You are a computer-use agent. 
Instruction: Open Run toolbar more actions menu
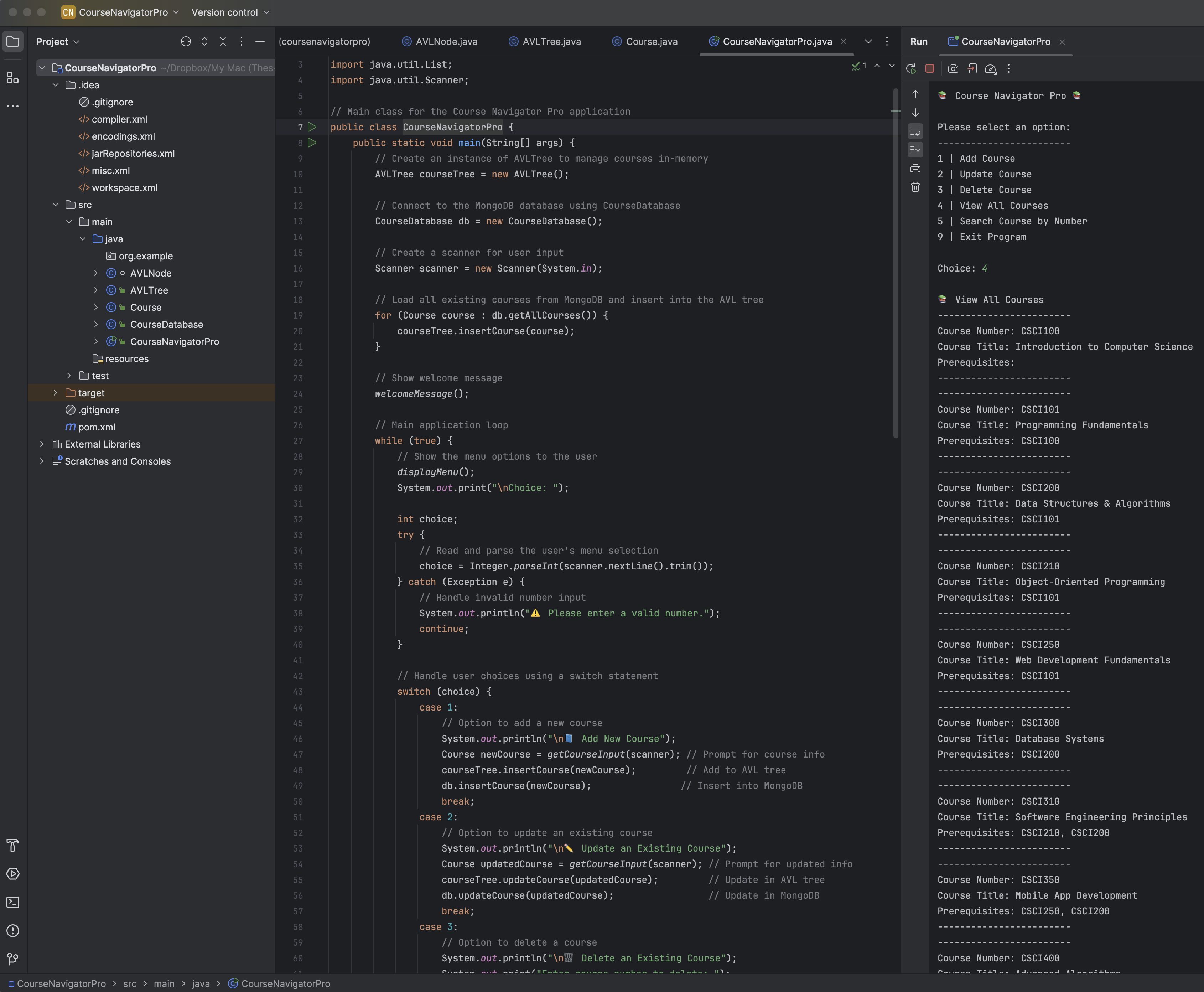pos(1009,68)
